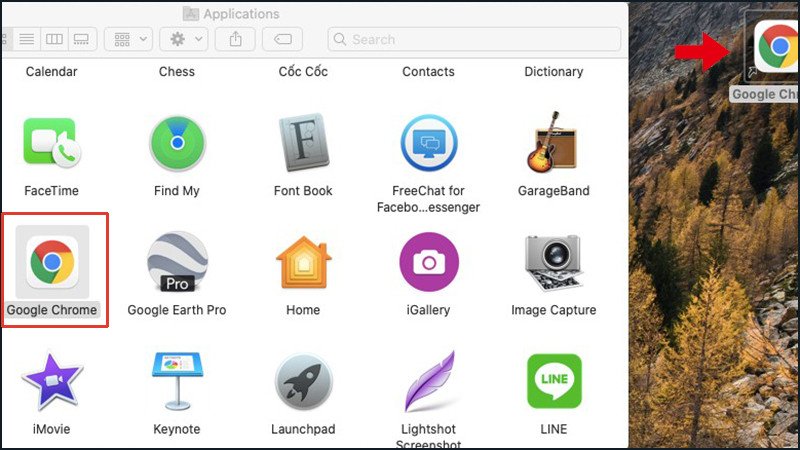Click the LINE app icon
This screenshot has width=800, height=450.
(x=554, y=381)
